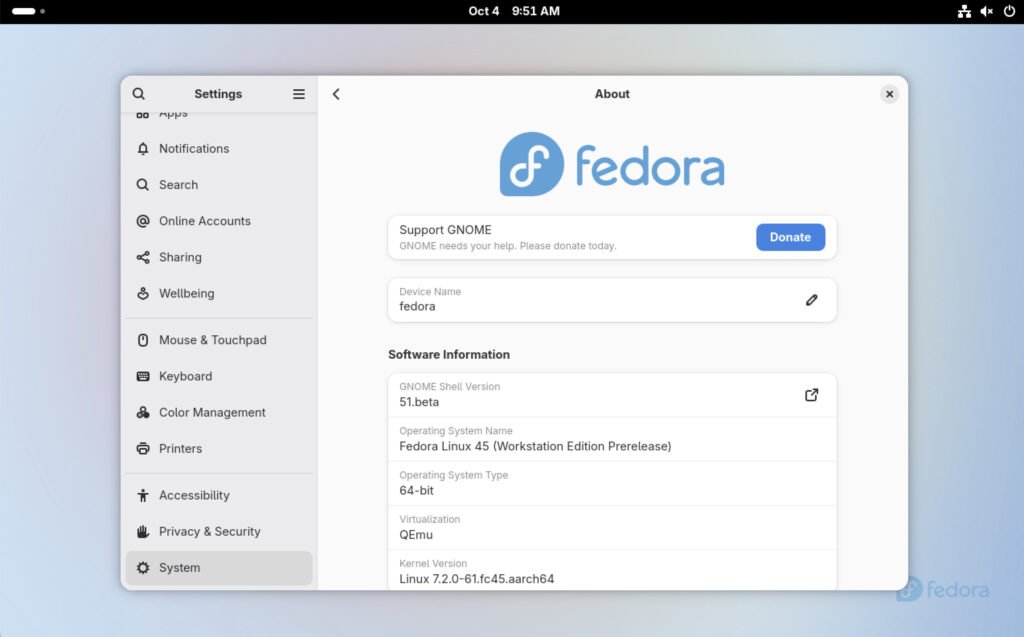Screen dimensions: 1024x637
Task: Click GNOME needs your help subtitle
Action: [507, 246]
